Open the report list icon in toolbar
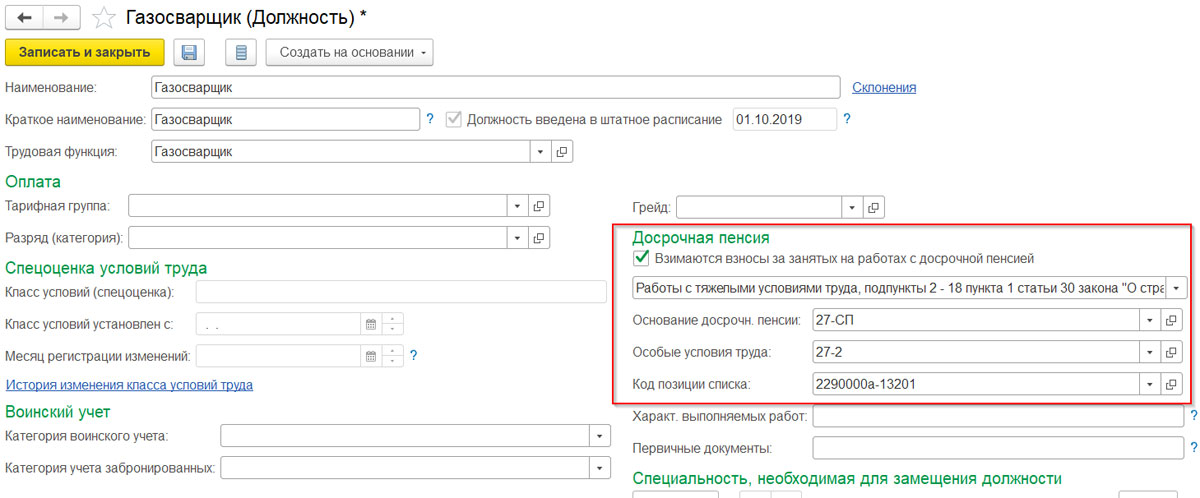This screenshot has width=1200, height=498. pos(241,52)
